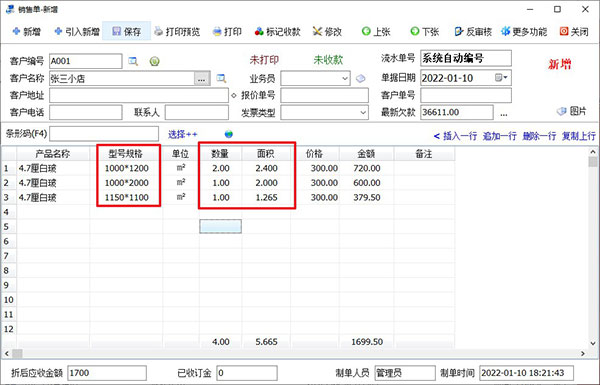Click 标记收款 in the toolbar
Screen dimensions: 600x385
click(x=278, y=31)
